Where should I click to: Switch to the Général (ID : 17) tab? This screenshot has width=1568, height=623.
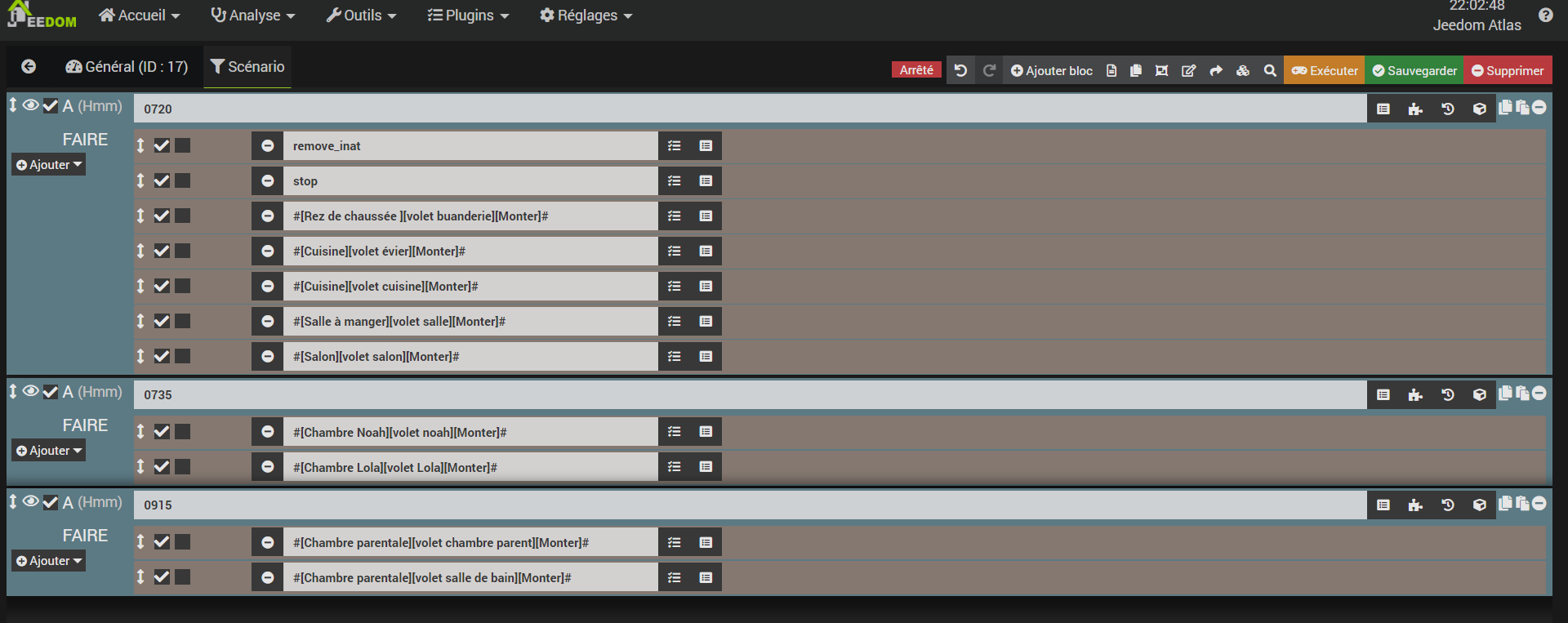(x=127, y=67)
